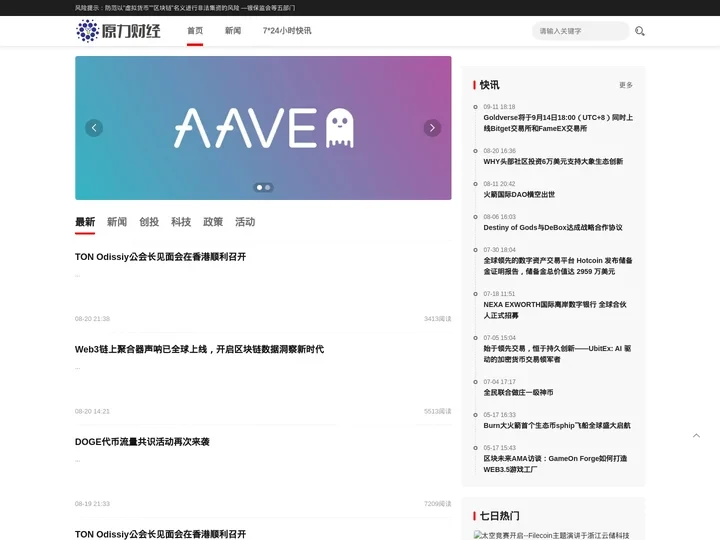
Task: Open 火箭国际DAO横空出世 flash news
Action: coord(519,195)
